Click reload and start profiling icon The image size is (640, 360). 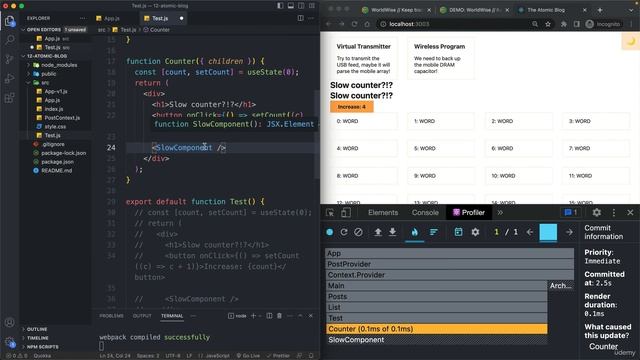[x=344, y=232]
